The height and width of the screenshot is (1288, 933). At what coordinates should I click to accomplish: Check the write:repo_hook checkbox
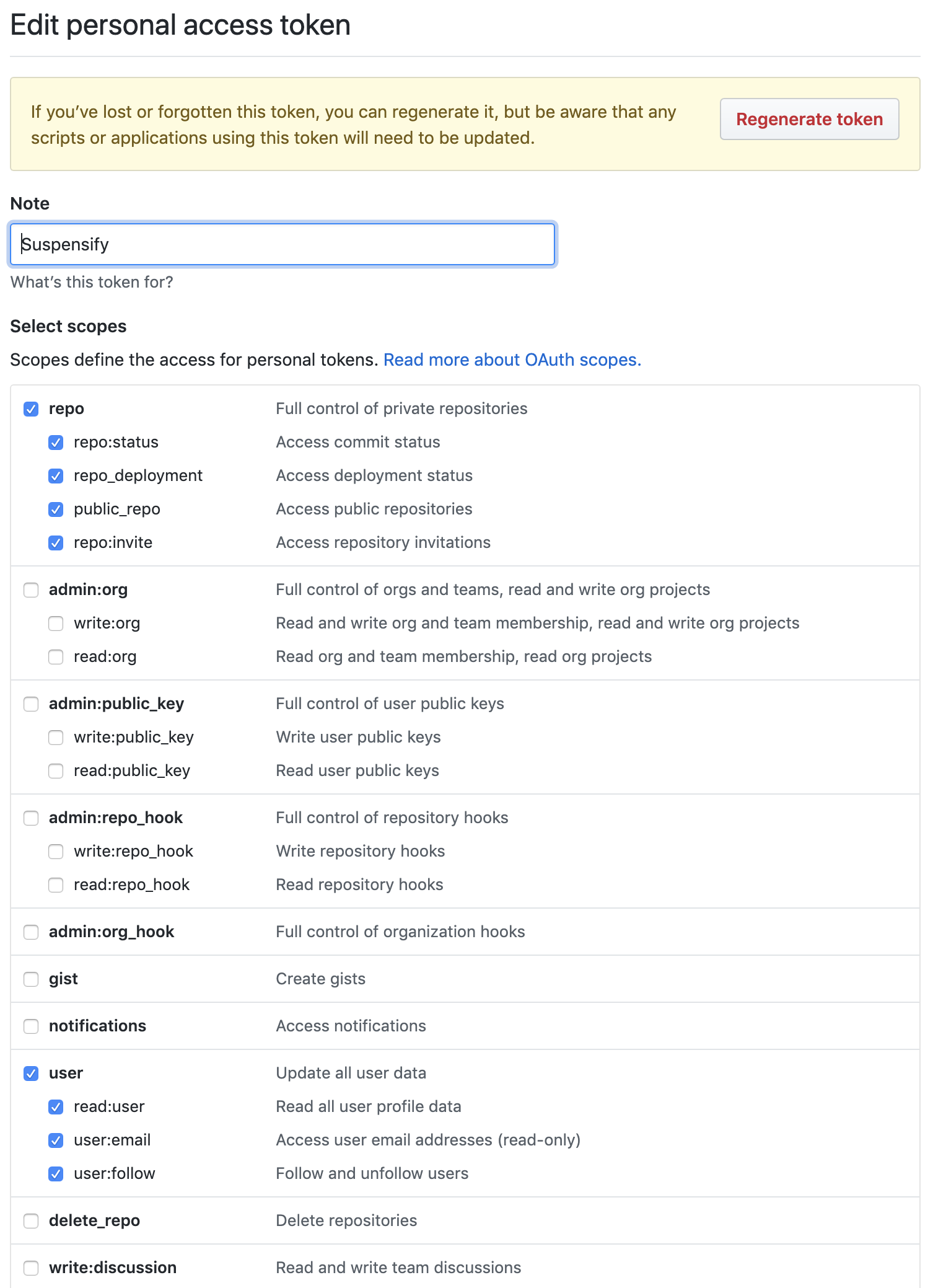pyautogui.click(x=56, y=852)
